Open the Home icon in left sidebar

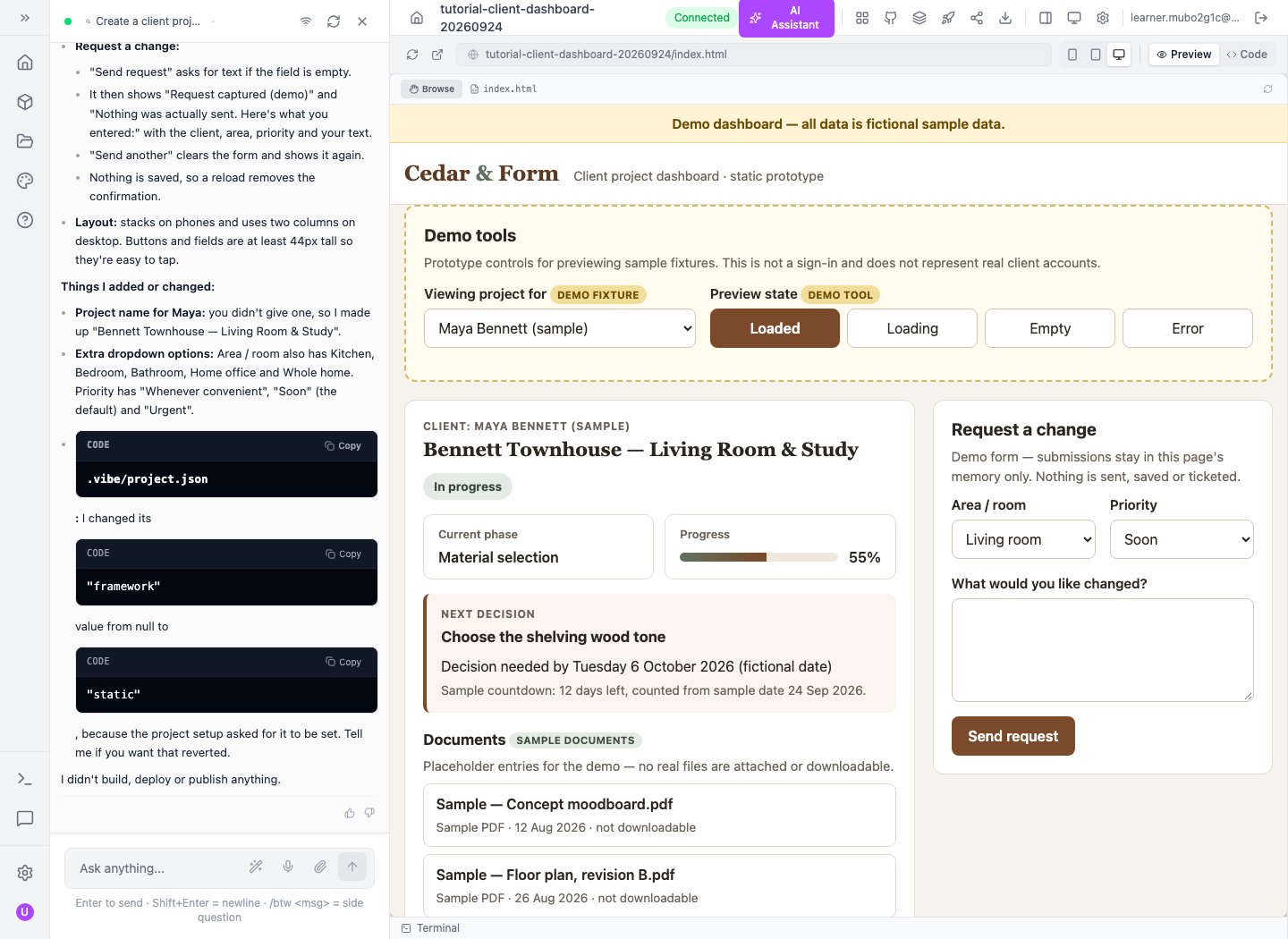[25, 63]
